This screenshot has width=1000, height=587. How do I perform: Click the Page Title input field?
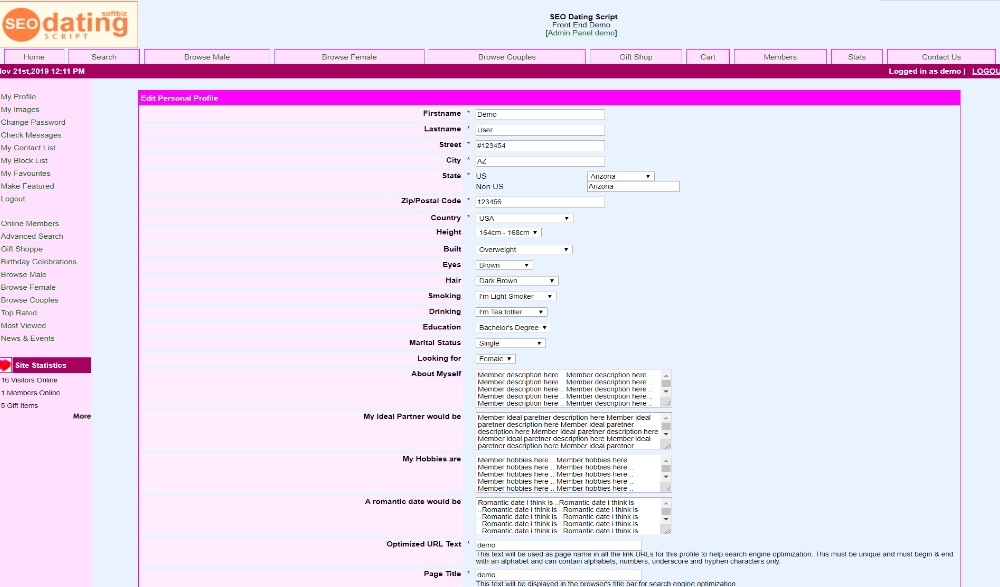tap(558, 575)
